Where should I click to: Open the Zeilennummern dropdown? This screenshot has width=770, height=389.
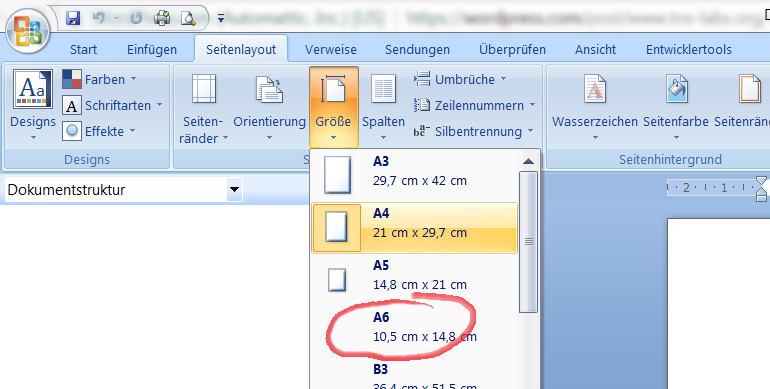coord(474,105)
